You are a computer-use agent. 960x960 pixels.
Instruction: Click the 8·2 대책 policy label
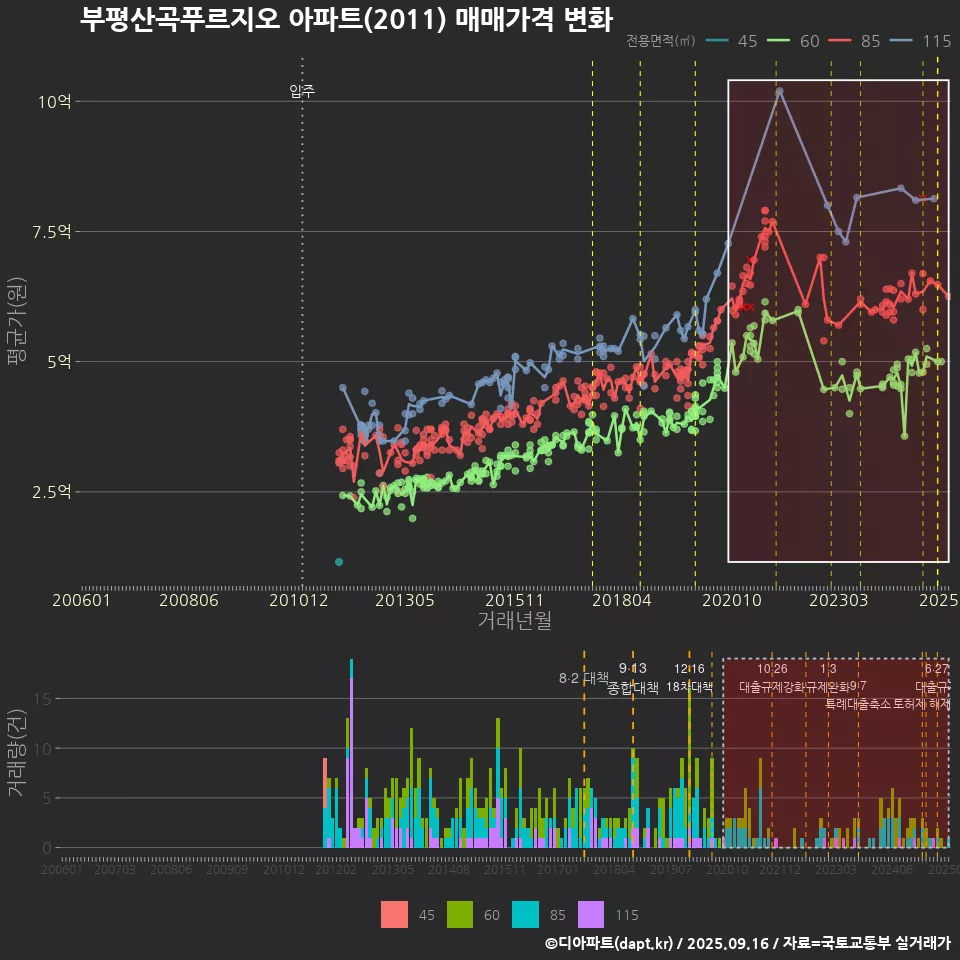point(583,678)
